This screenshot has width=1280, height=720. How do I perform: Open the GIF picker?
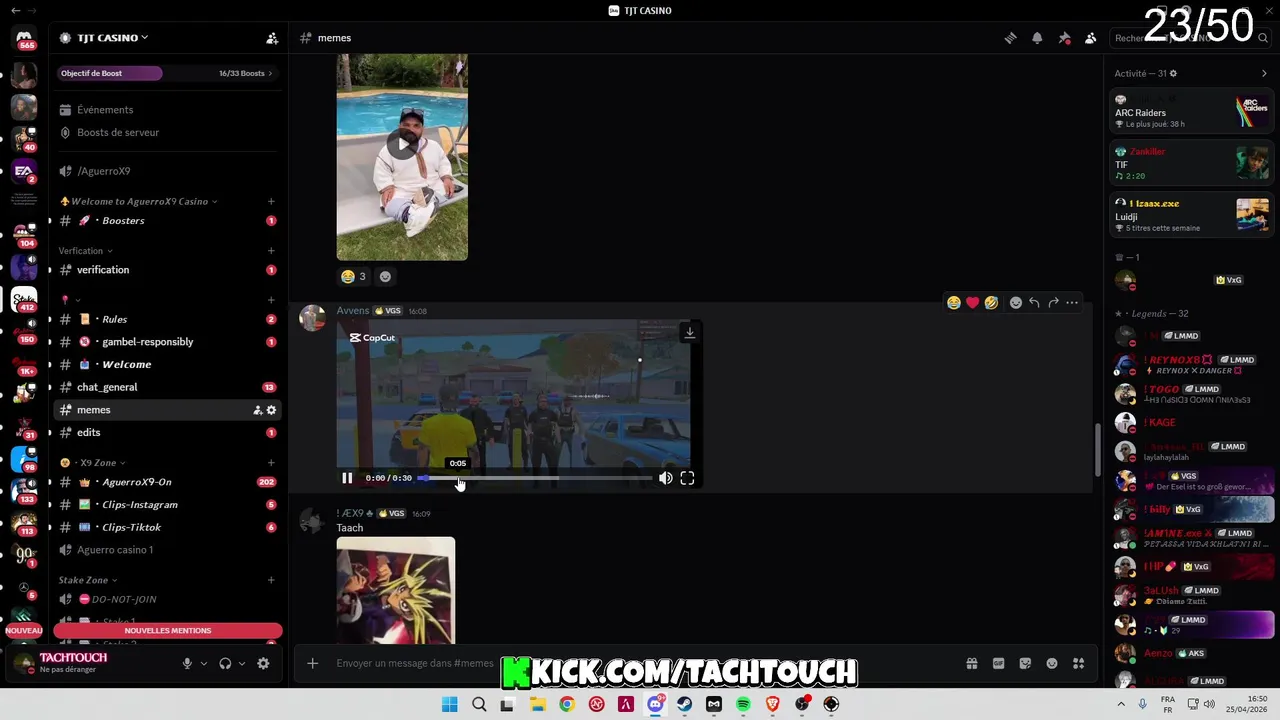(998, 663)
